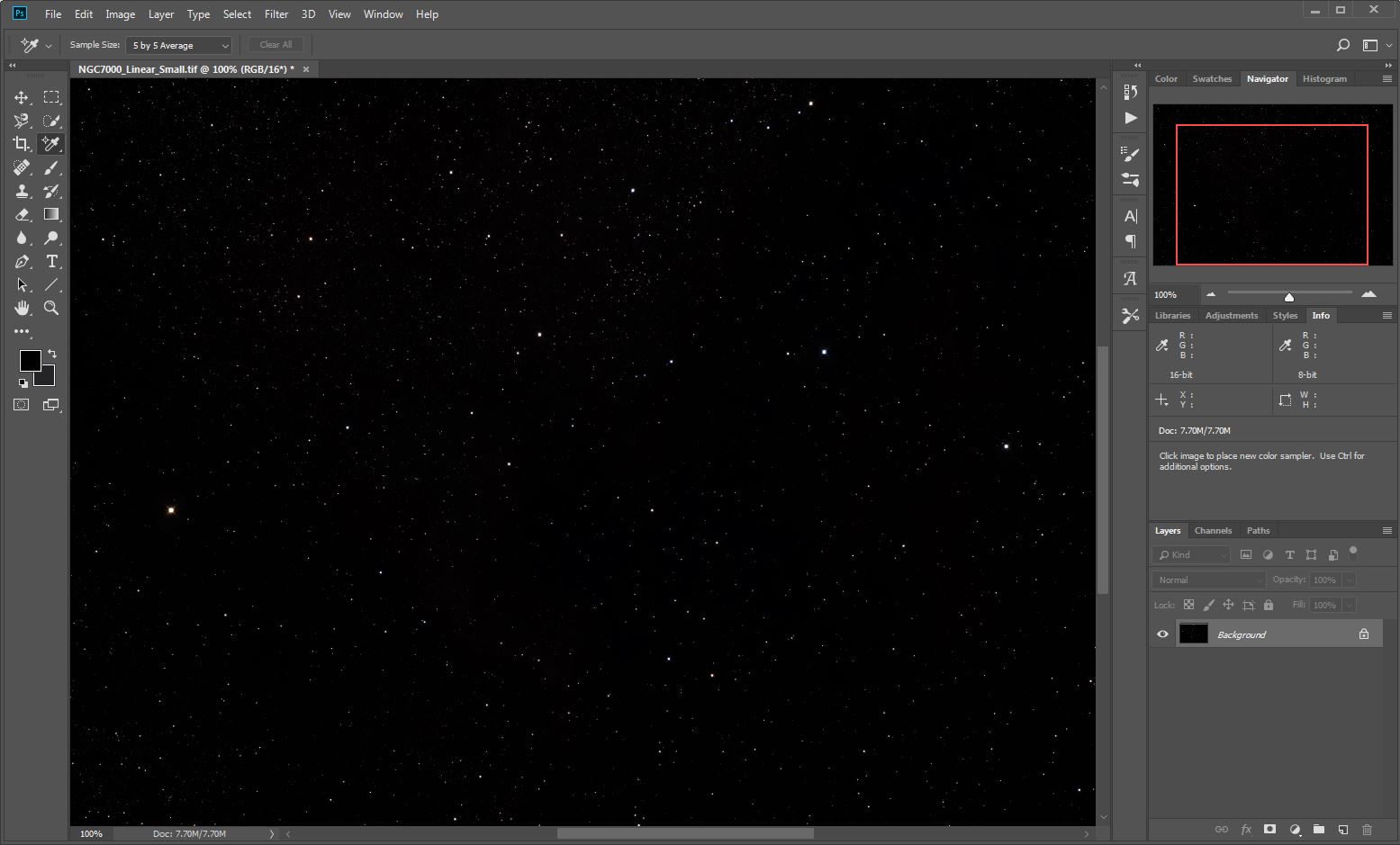1400x845 pixels.
Task: Select the Crop tool
Action: [x=22, y=144]
